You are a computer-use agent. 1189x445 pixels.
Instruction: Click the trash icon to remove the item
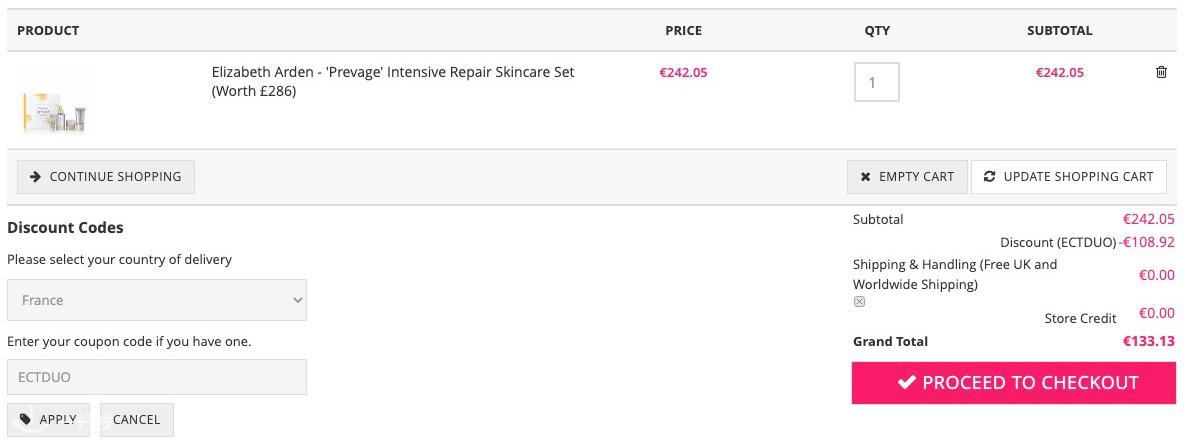pos(1161,72)
